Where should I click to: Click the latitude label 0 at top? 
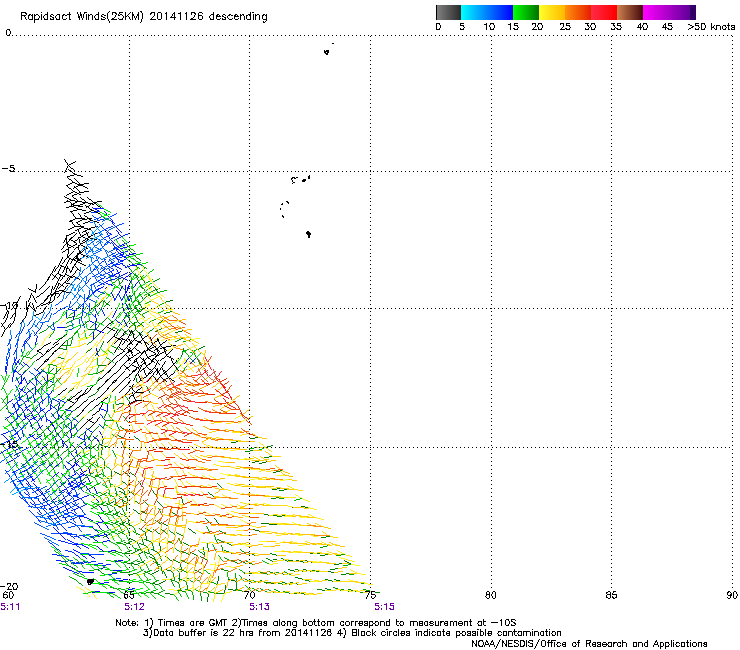(x=8, y=33)
